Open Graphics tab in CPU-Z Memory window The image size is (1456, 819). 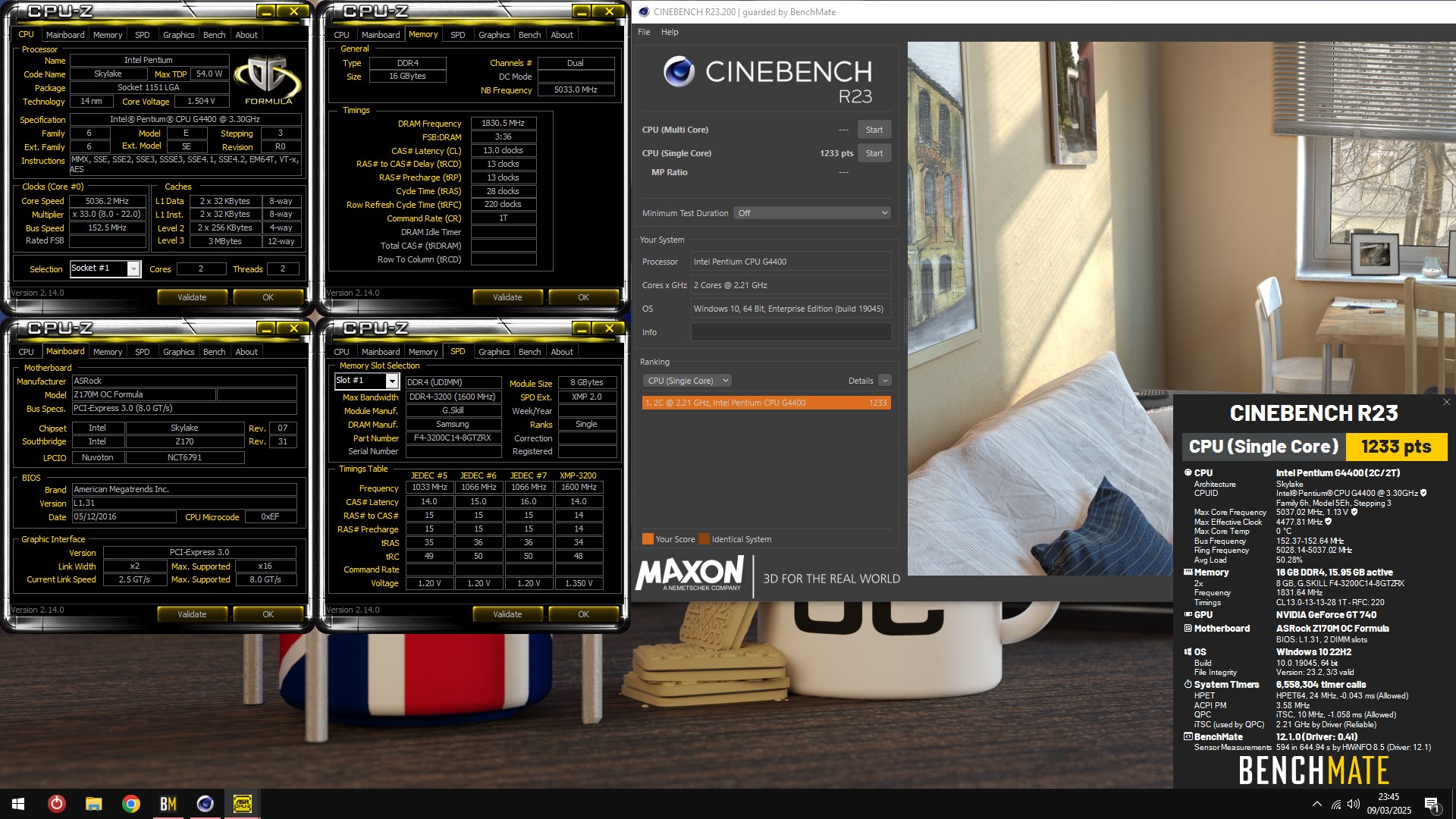point(494,35)
